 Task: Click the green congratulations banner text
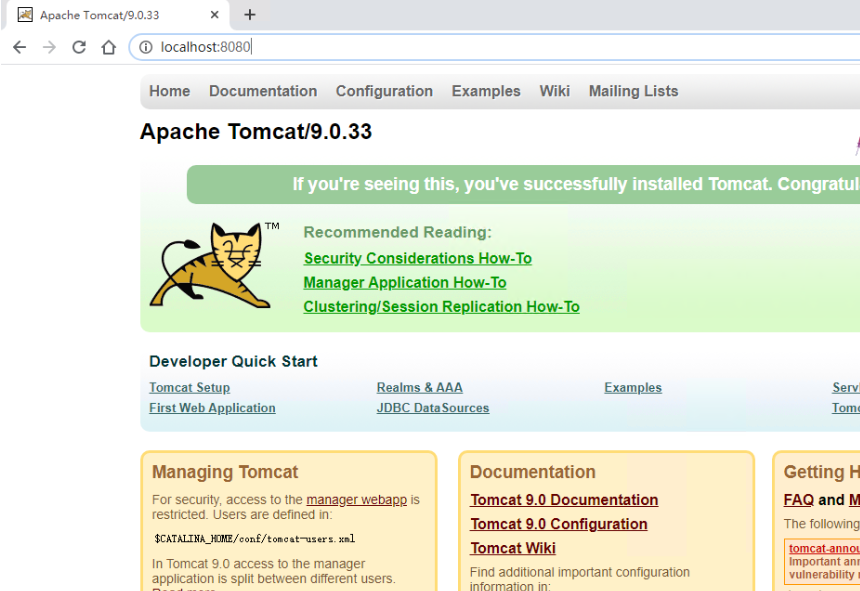coord(576,184)
